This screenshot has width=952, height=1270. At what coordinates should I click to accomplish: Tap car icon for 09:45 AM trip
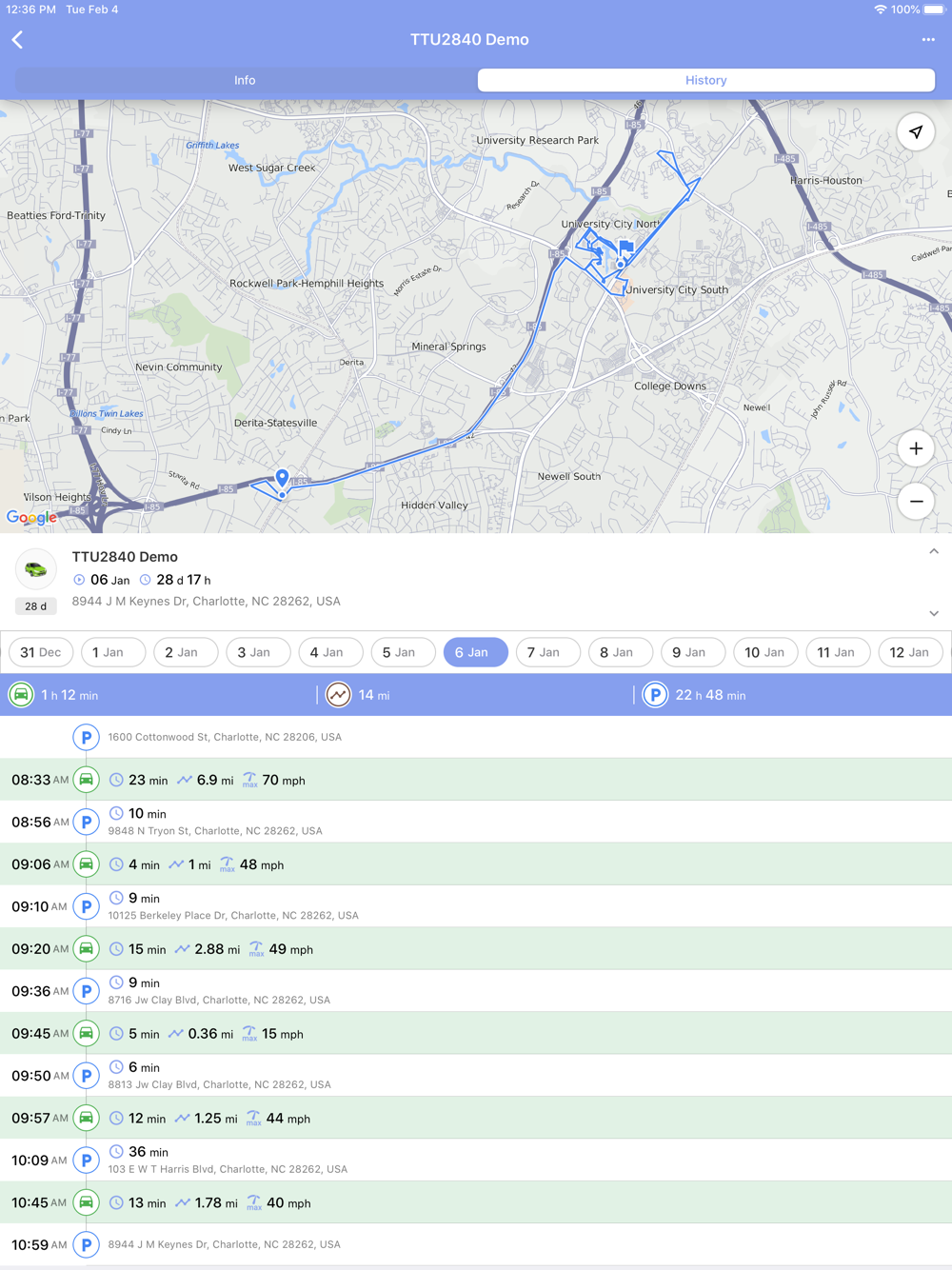tap(86, 1034)
